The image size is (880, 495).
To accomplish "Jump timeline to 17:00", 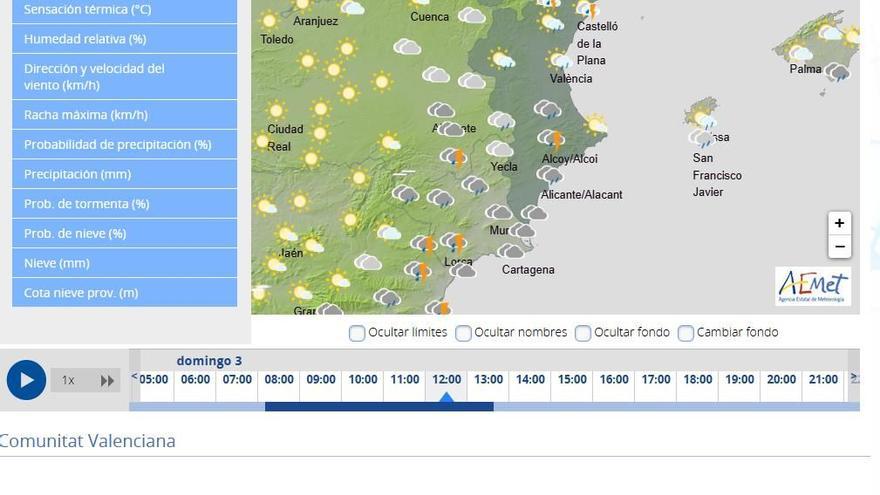I will (656, 379).
